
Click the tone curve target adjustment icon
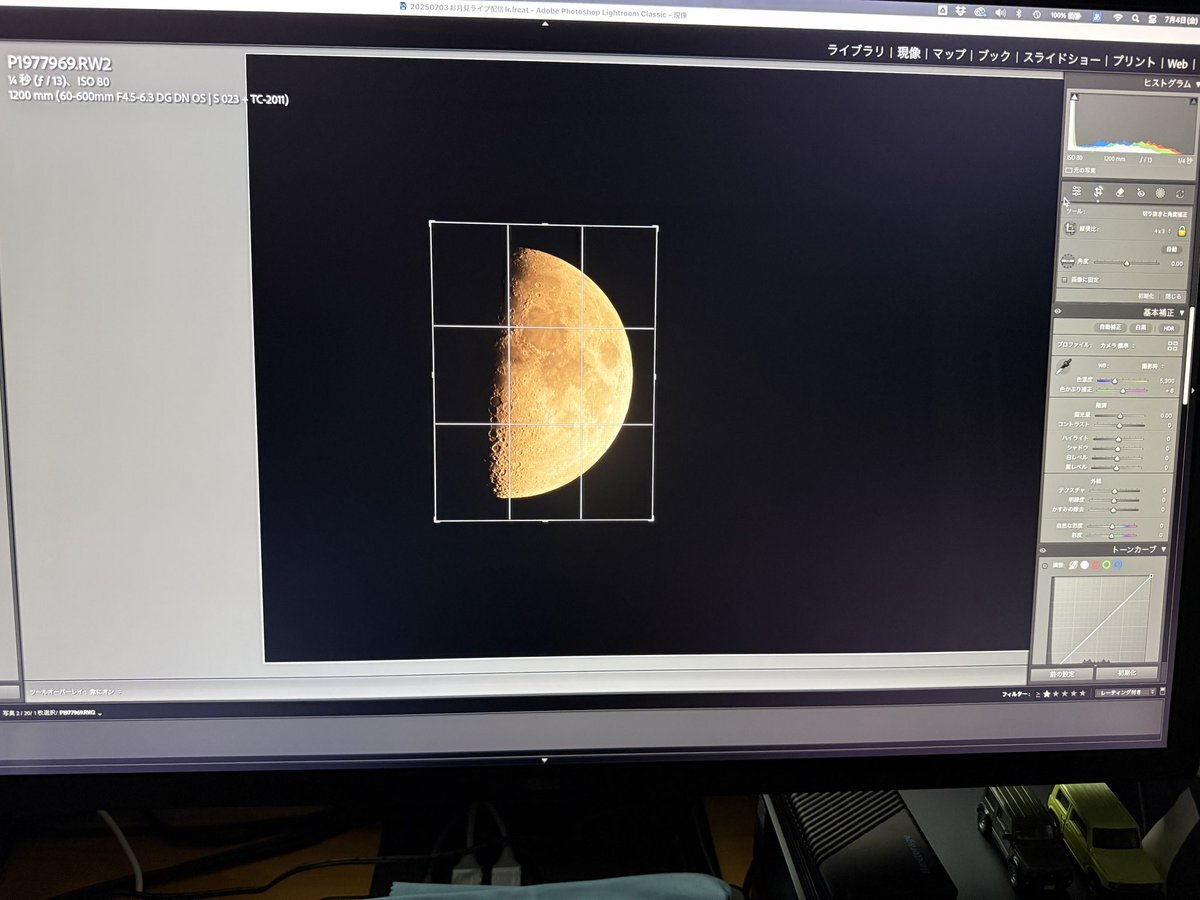tap(1045, 566)
